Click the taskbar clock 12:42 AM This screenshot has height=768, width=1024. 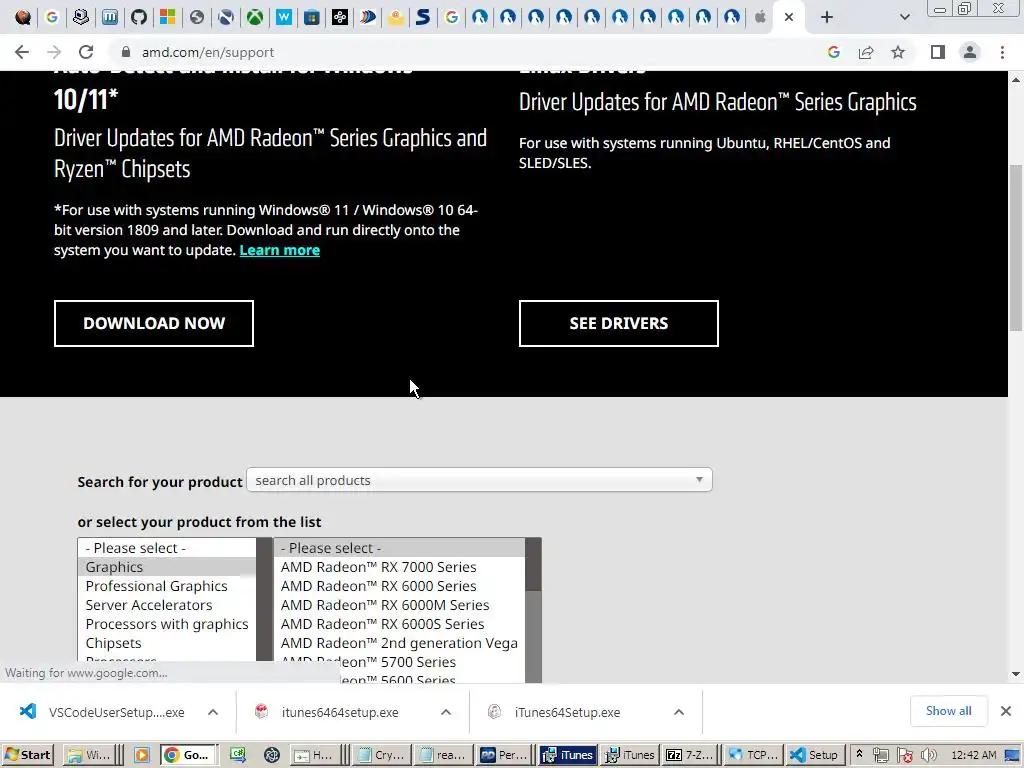[x=974, y=755]
